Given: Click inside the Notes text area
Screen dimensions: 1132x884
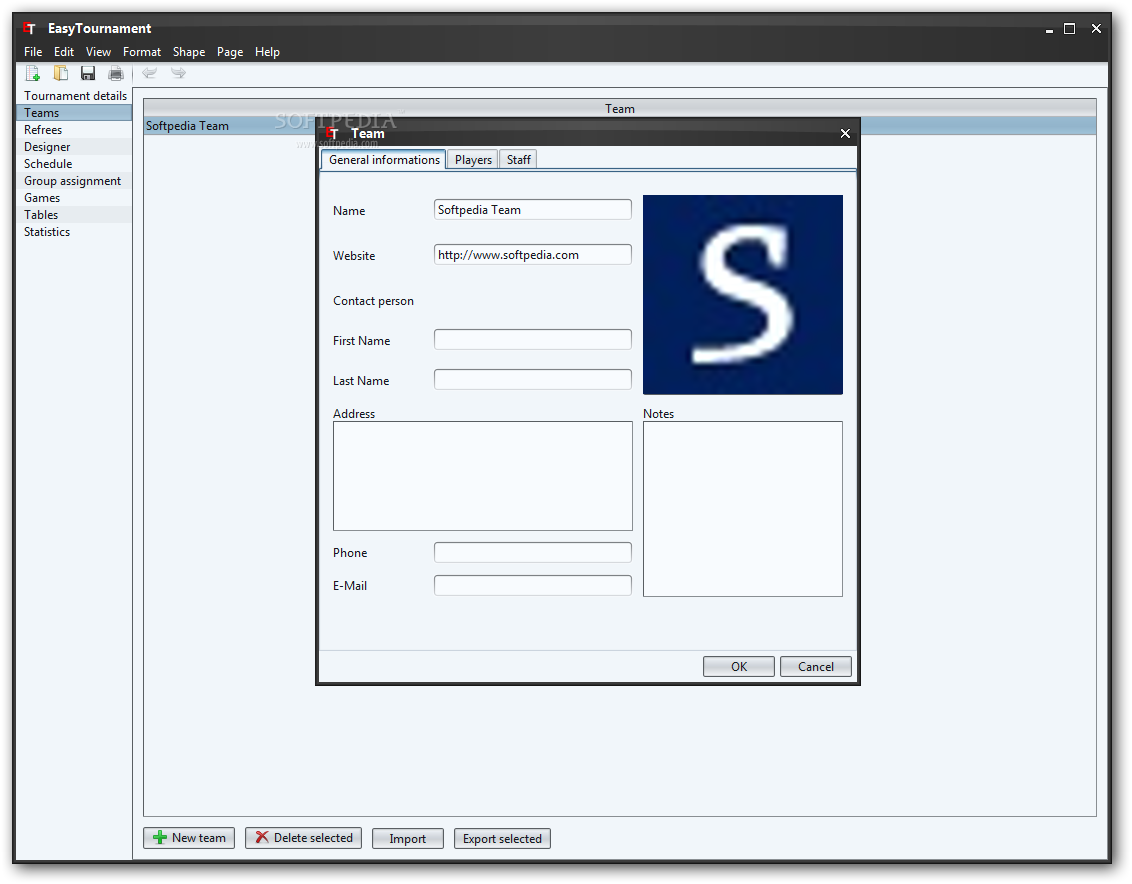Looking at the screenshot, I should click(743, 509).
